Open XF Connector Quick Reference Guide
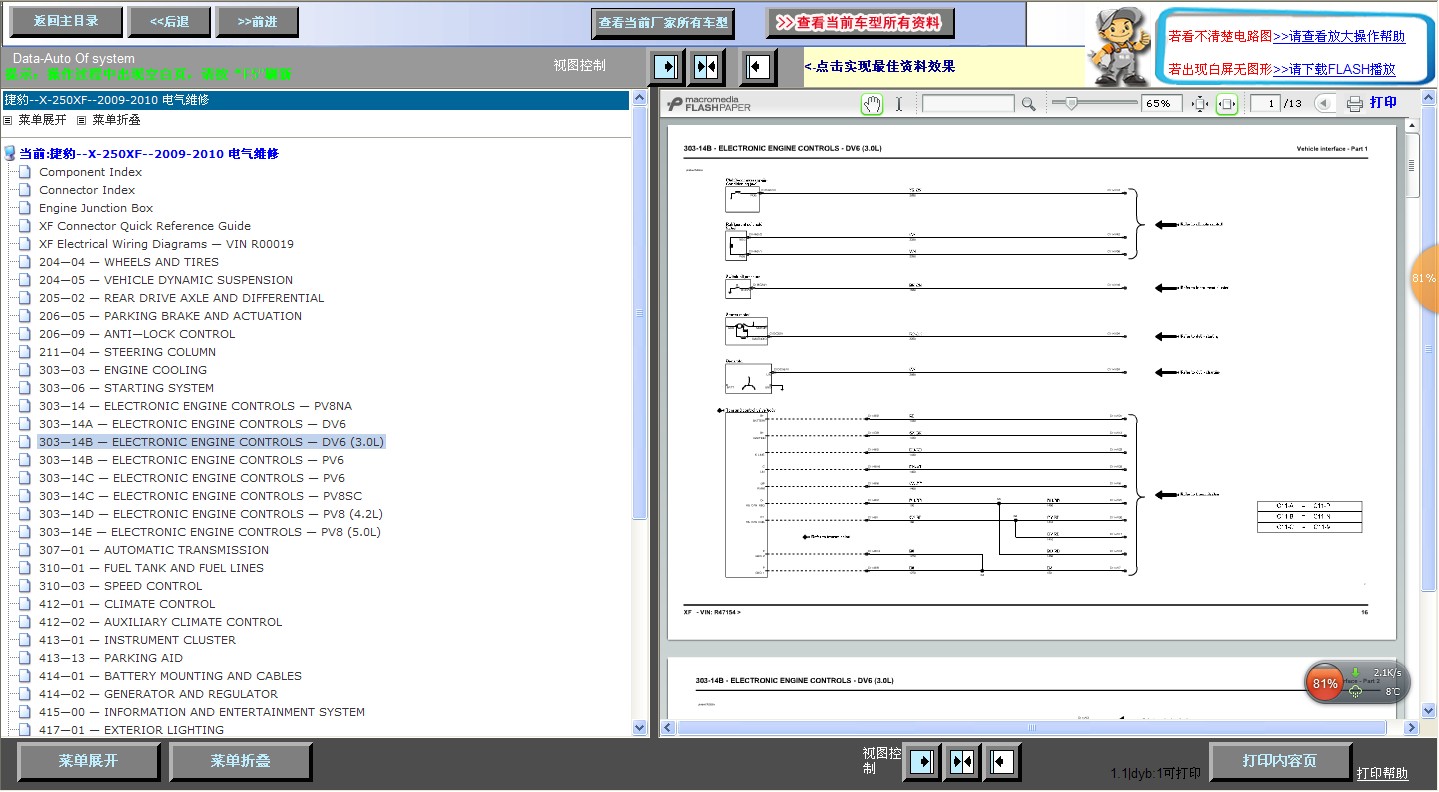Screen dimensions: 1439x792 (145, 226)
